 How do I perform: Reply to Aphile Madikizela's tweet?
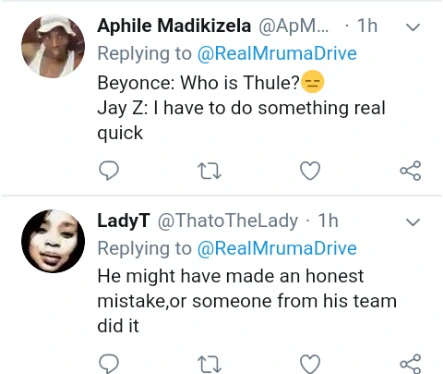tap(109, 170)
